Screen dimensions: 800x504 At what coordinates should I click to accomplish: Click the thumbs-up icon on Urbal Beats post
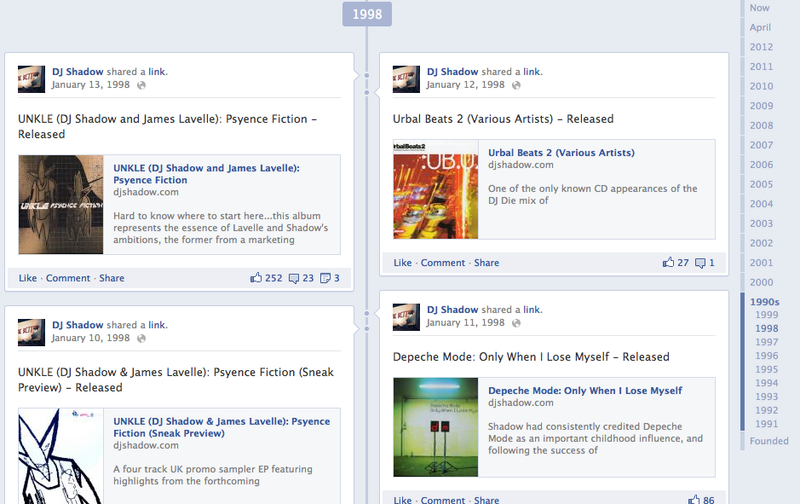[x=668, y=263]
